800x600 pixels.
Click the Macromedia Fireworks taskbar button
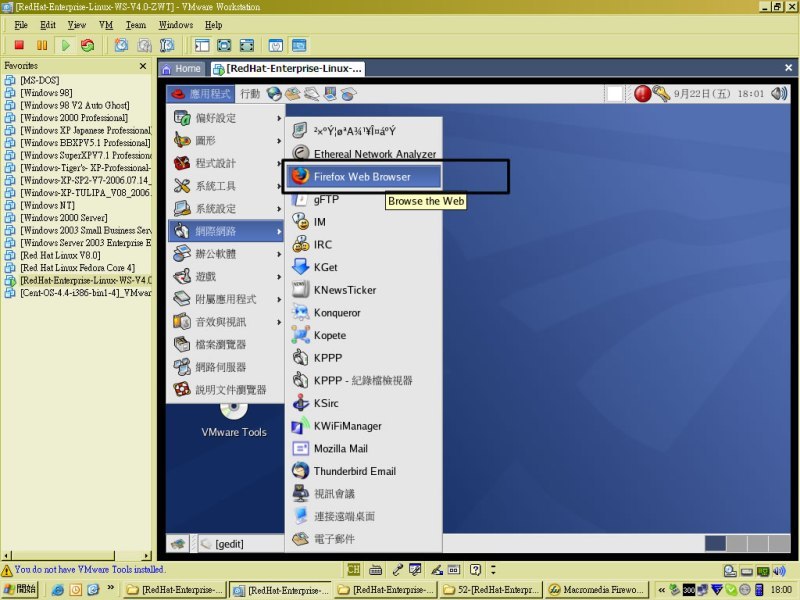point(596,590)
